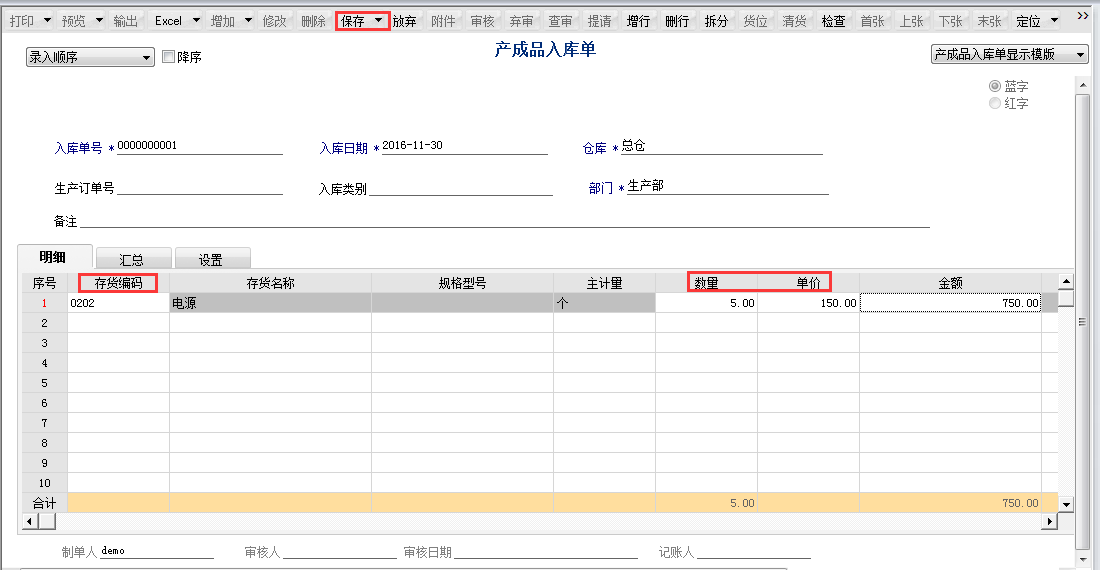Click the 存货名称 column header
The width and height of the screenshot is (1100, 570).
(270, 283)
